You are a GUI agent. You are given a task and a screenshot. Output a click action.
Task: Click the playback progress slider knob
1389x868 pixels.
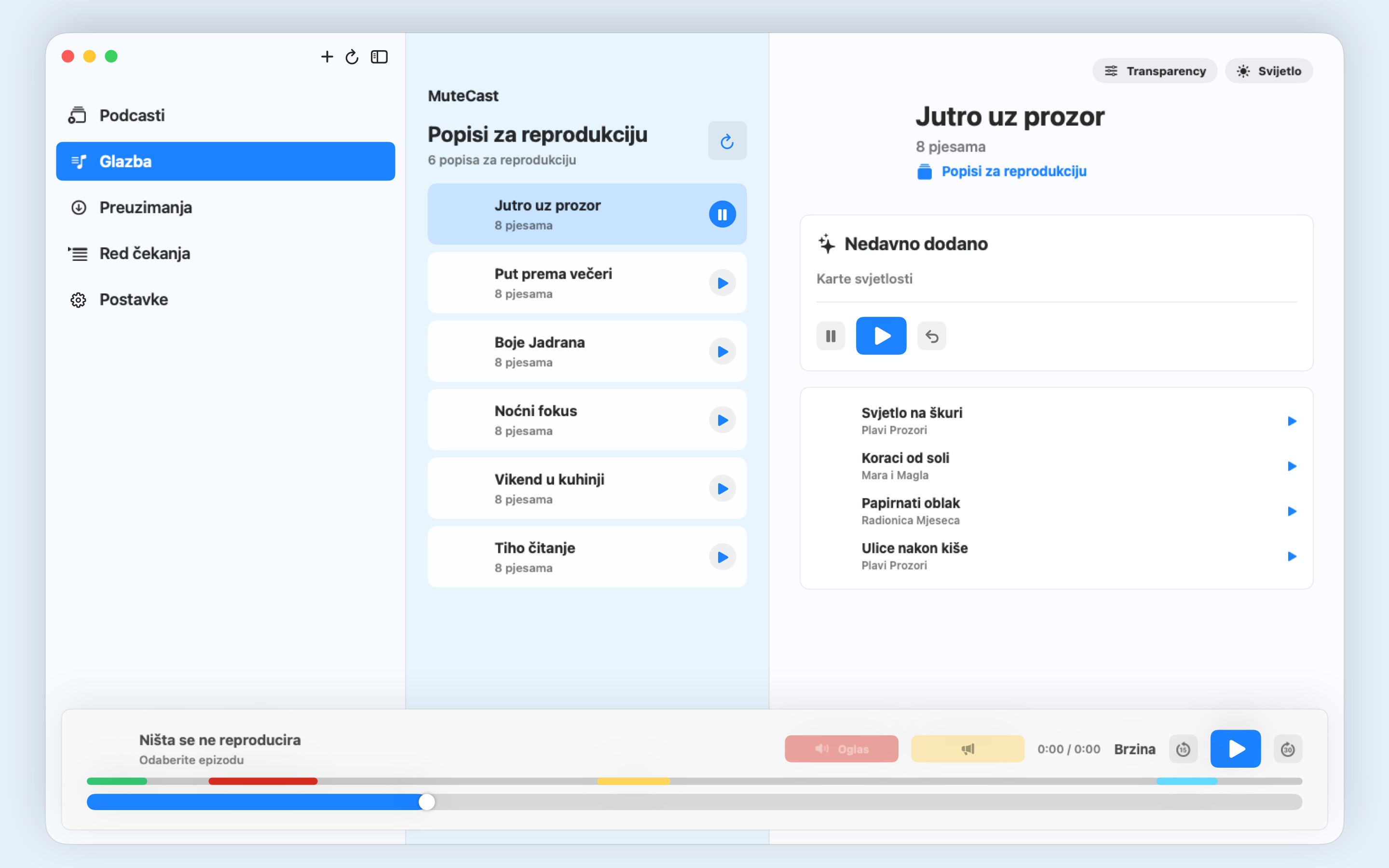point(426,802)
